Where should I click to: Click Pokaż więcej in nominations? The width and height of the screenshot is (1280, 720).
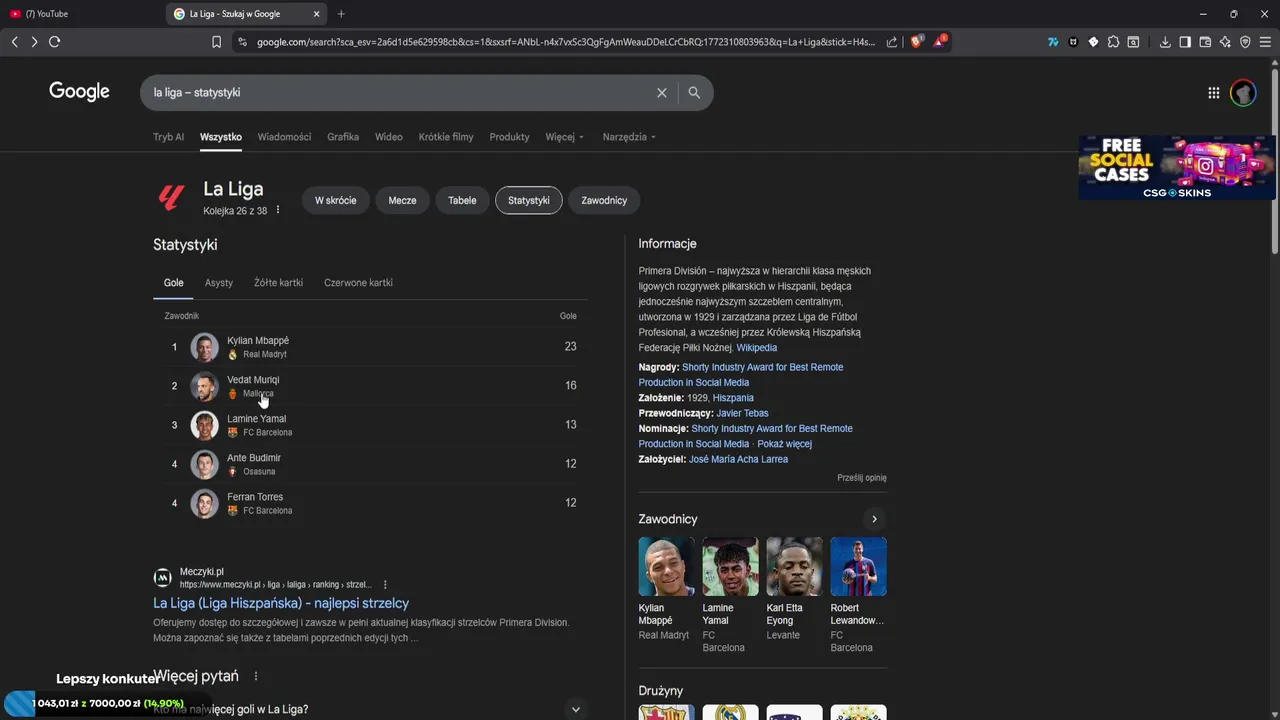tap(785, 444)
